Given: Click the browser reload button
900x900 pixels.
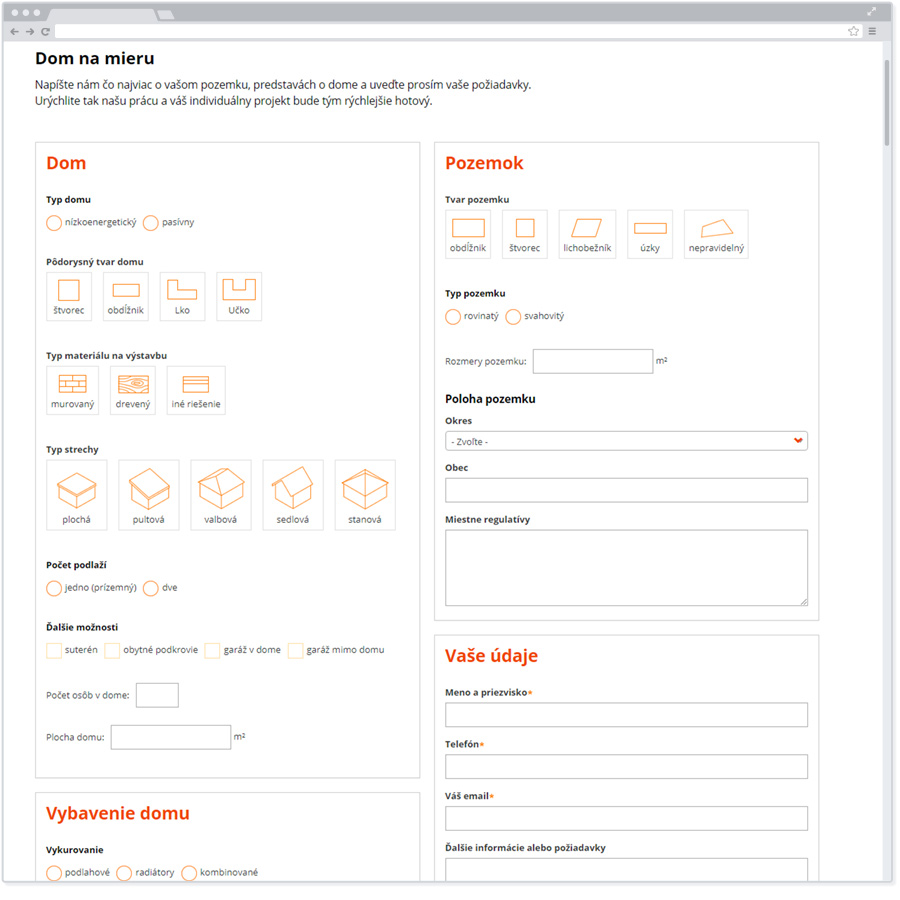Looking at the screenshot, I should [46, 32].
